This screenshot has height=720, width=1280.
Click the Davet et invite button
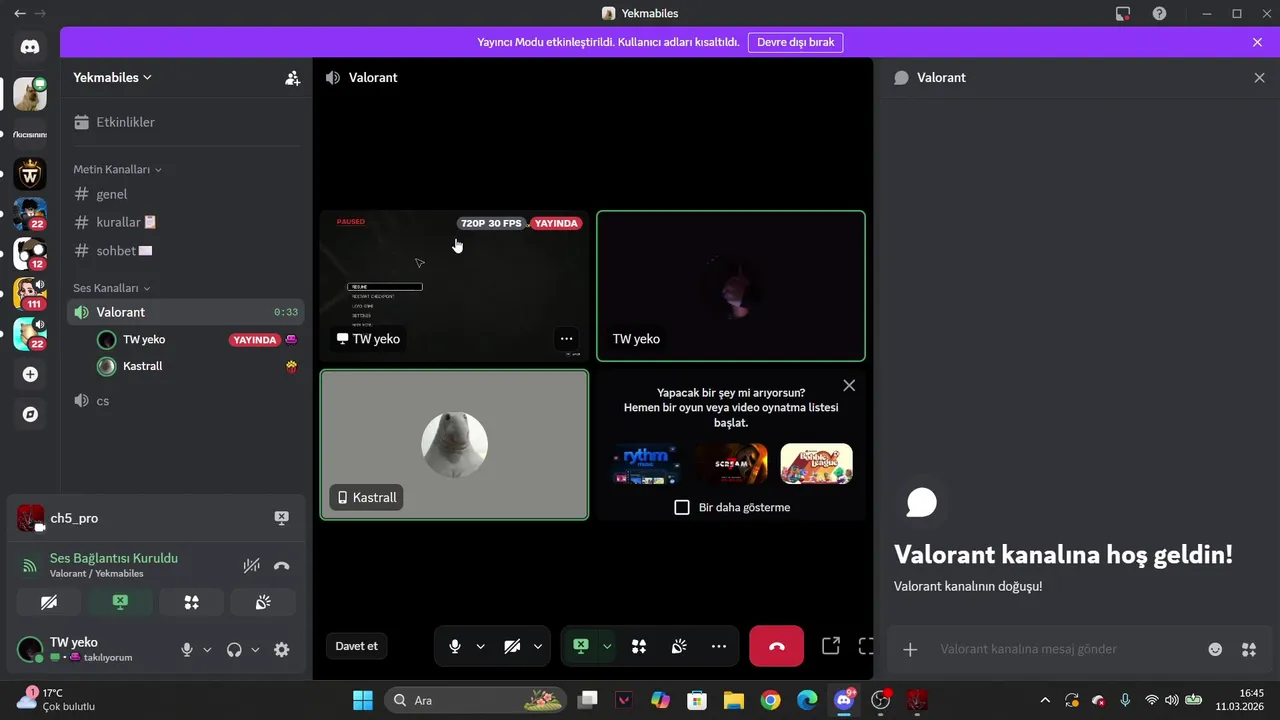(x=357, y=646)
